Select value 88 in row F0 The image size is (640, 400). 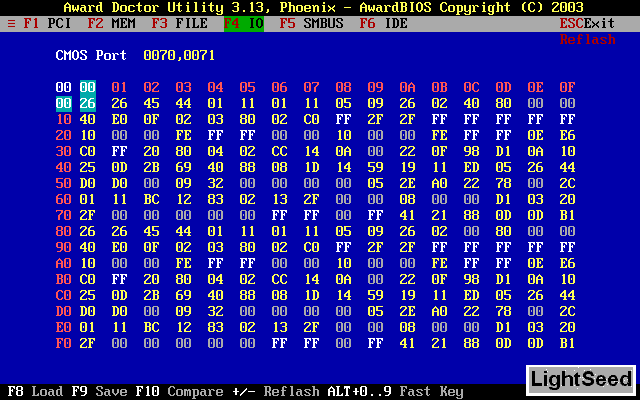coord(471,344)
